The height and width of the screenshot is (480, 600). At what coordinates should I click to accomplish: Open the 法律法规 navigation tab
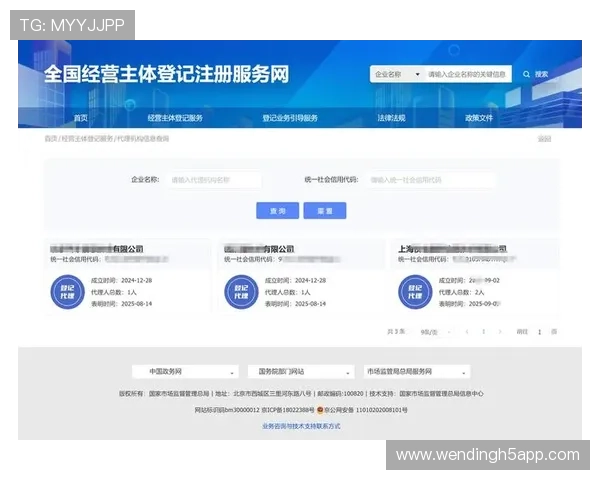pyautogui.click(x=391, y=118)
